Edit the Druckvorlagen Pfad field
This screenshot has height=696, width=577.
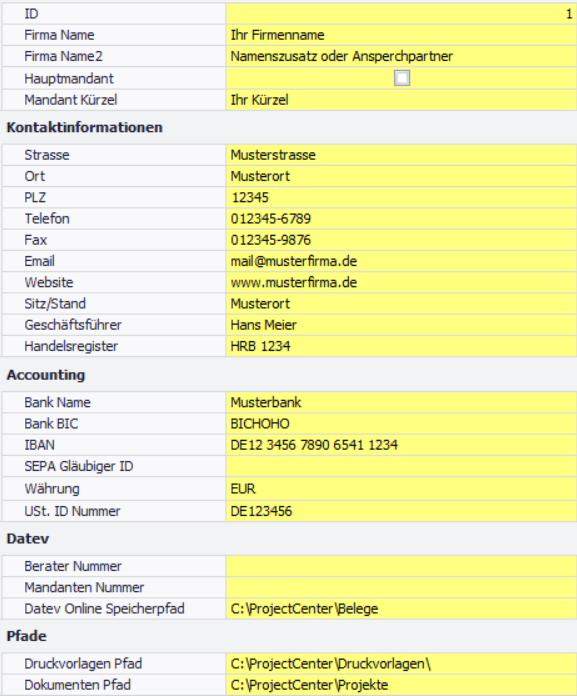[x=401, y=664]
